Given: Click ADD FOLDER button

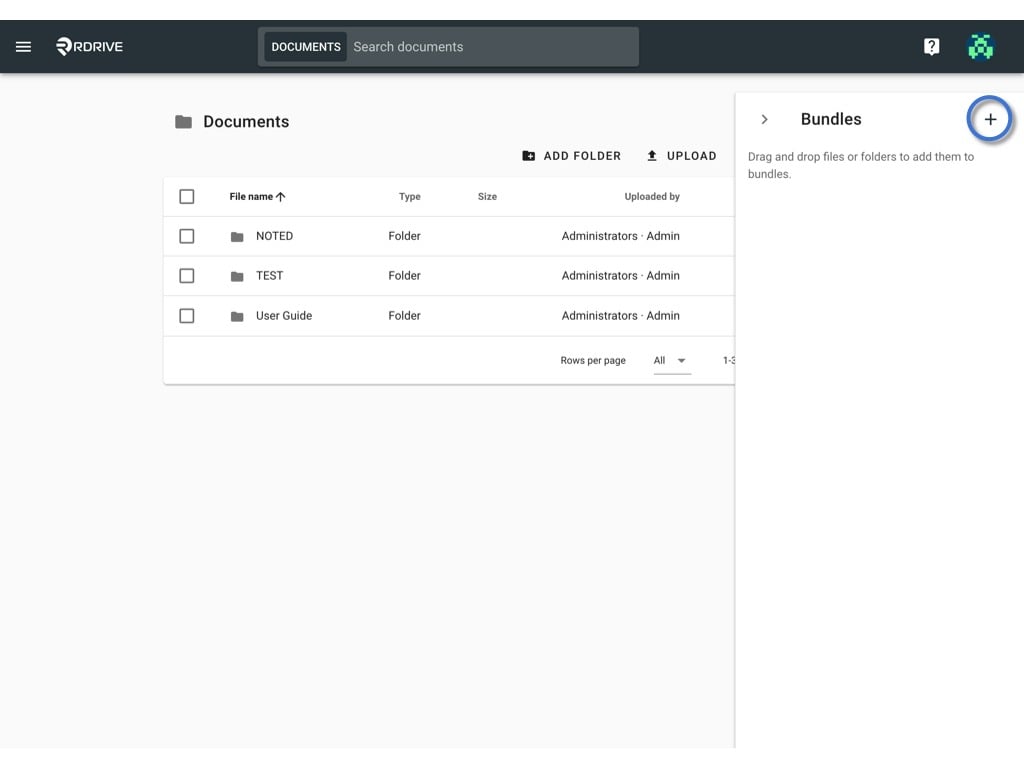Looking at the screenshot, I should (x=571, y=156).
